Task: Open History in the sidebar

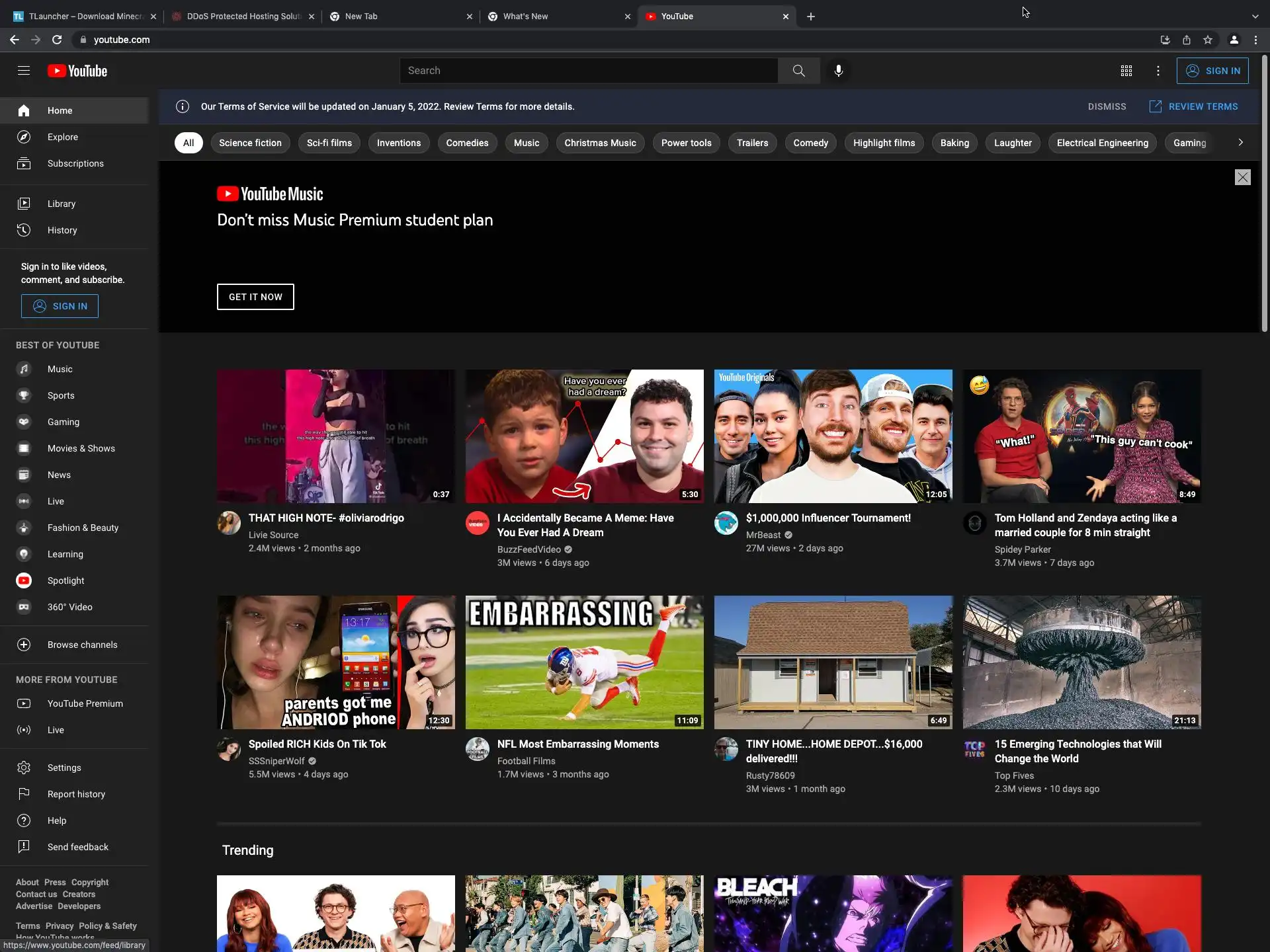Action: 62,230
